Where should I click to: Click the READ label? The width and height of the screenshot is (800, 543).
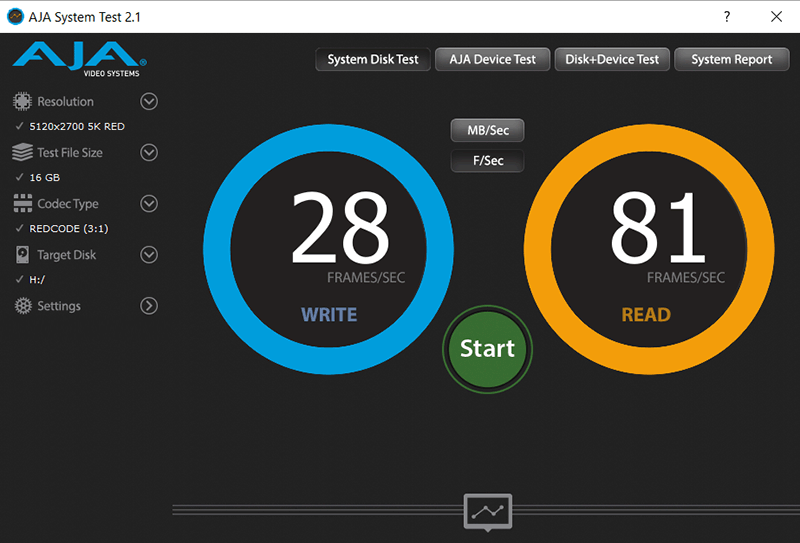coord(646,315)
